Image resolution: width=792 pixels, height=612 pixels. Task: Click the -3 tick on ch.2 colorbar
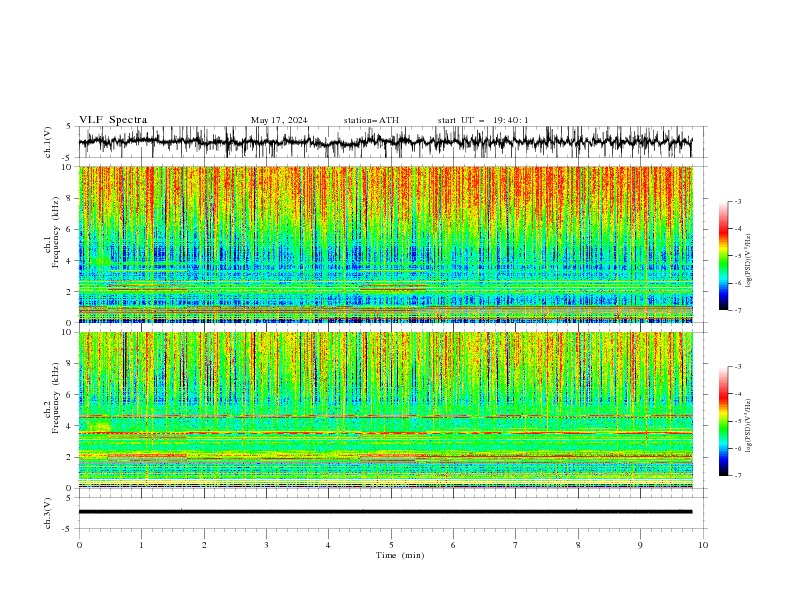tap(738, 367)
